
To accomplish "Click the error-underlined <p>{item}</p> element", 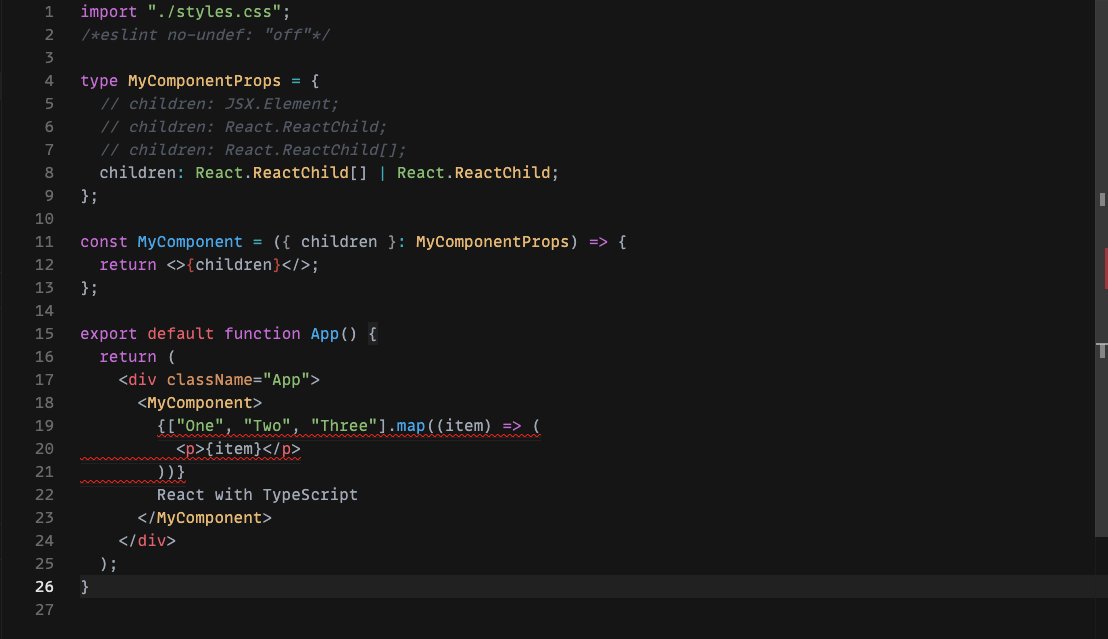I will pyautogui.click(x=238, y=449).
